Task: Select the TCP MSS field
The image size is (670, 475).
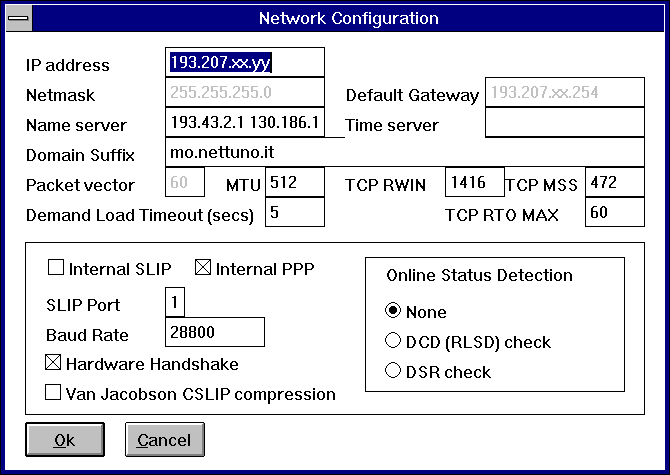Action: point(614,183)
